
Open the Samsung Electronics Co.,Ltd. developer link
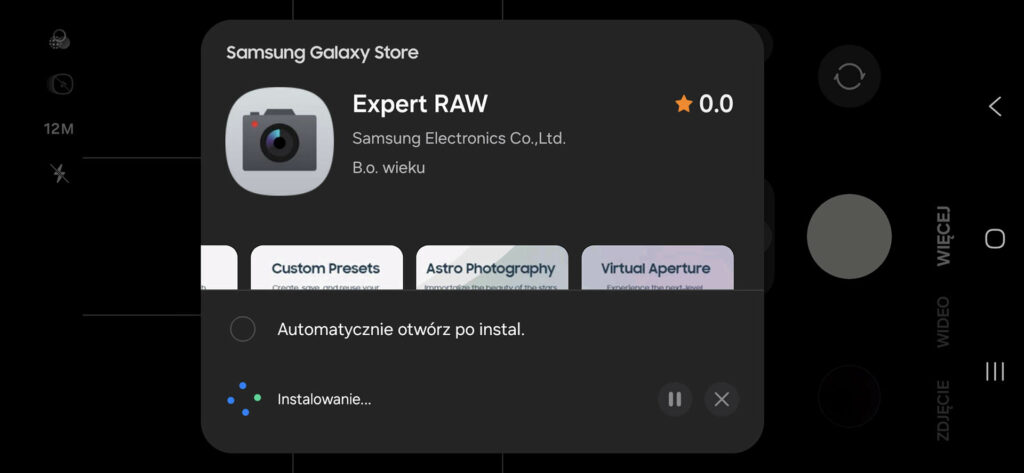tap(459, 139)
